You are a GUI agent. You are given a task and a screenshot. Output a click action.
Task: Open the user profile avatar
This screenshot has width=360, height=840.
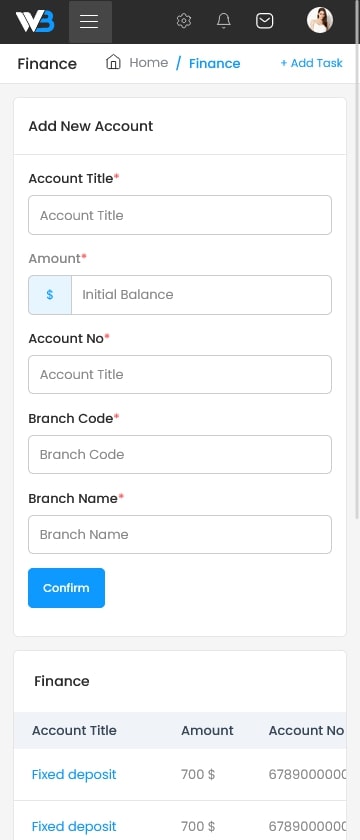click(320, 20)
